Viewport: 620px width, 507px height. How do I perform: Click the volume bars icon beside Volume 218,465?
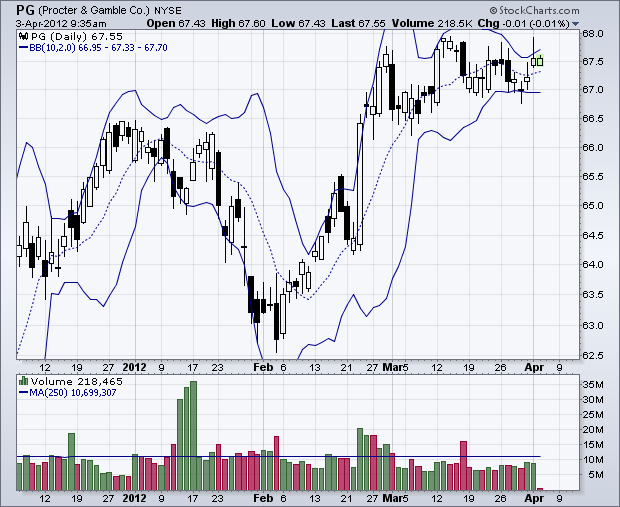[x=24, y=381]
